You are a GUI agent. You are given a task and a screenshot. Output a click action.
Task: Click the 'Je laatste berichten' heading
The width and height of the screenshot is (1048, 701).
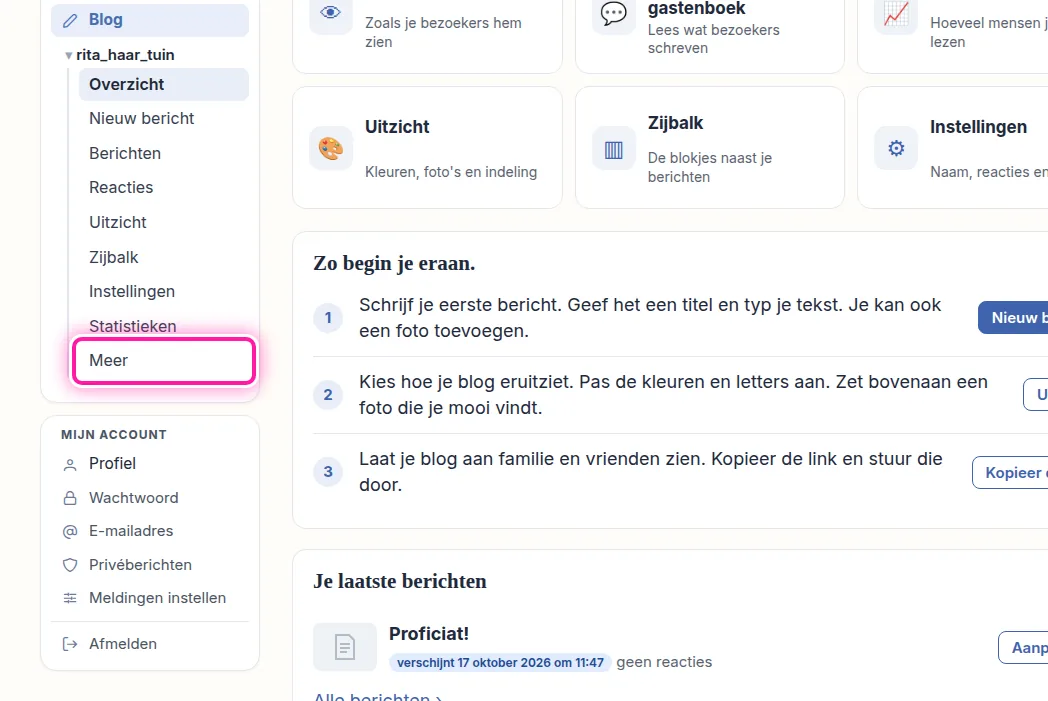point(400,581)
